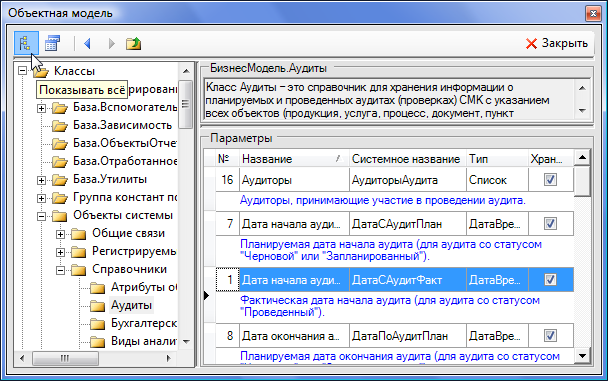Select База.ОбъектыОтче tree item label
Viewport: 608px width, 381px height.
[x=125, y=143]
